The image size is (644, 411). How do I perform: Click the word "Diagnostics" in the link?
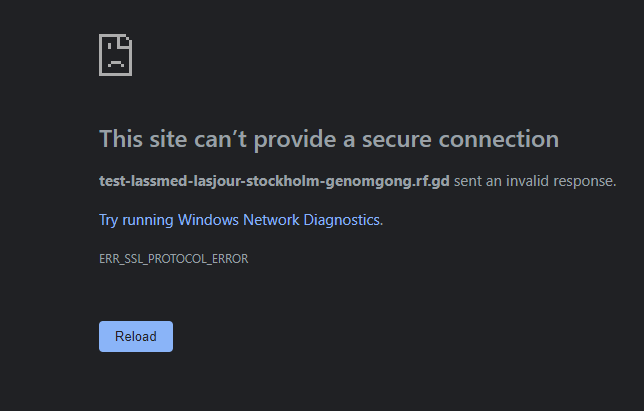click(343, 219)
